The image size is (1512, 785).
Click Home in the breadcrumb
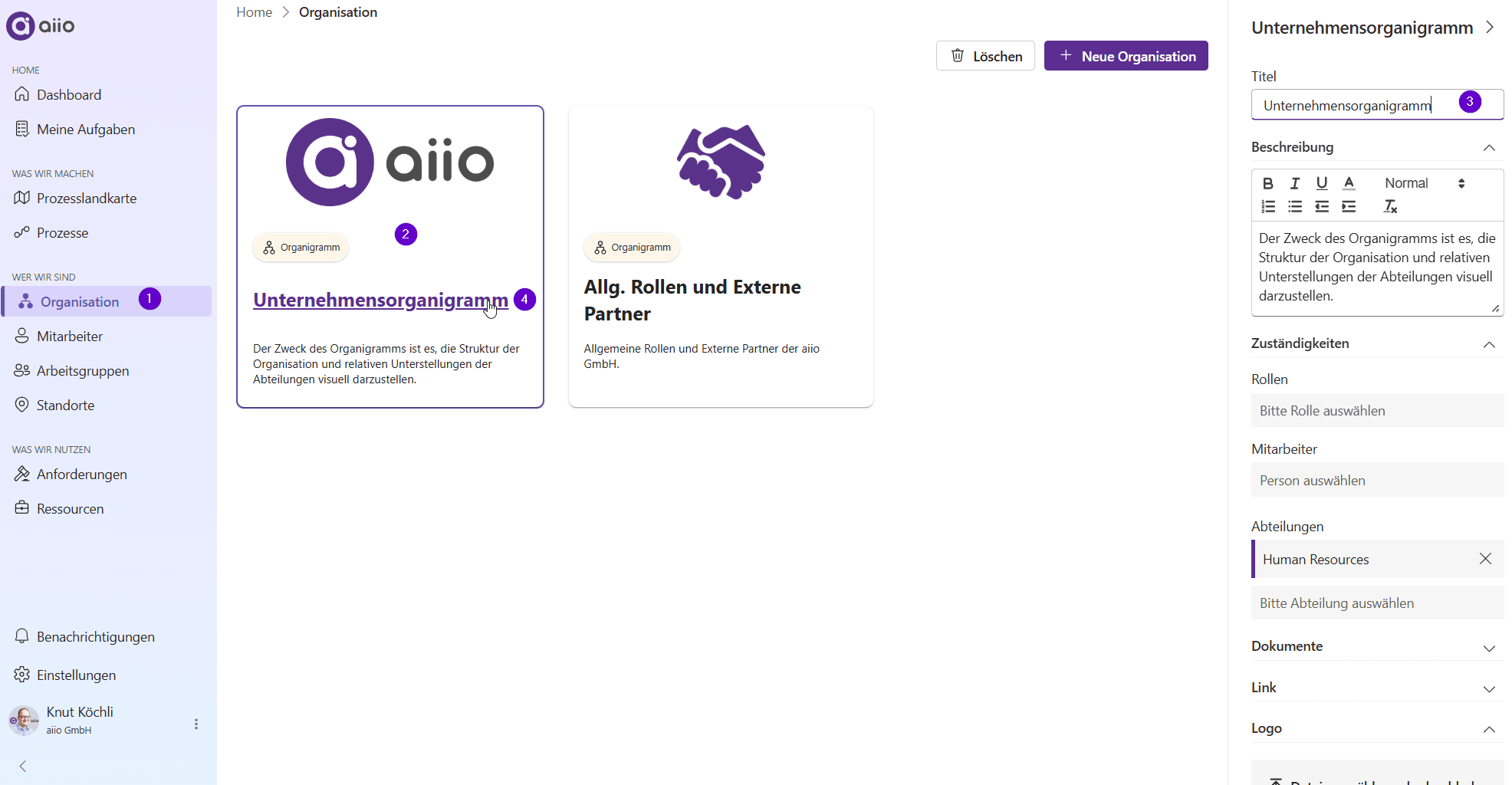pyautogui.click(x=254, y=12)
